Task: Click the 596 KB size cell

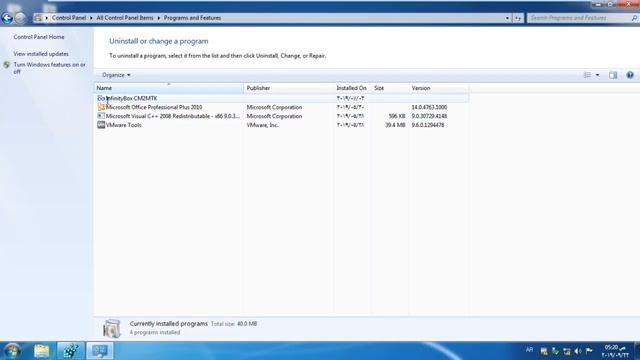Action: pos(397,116)
